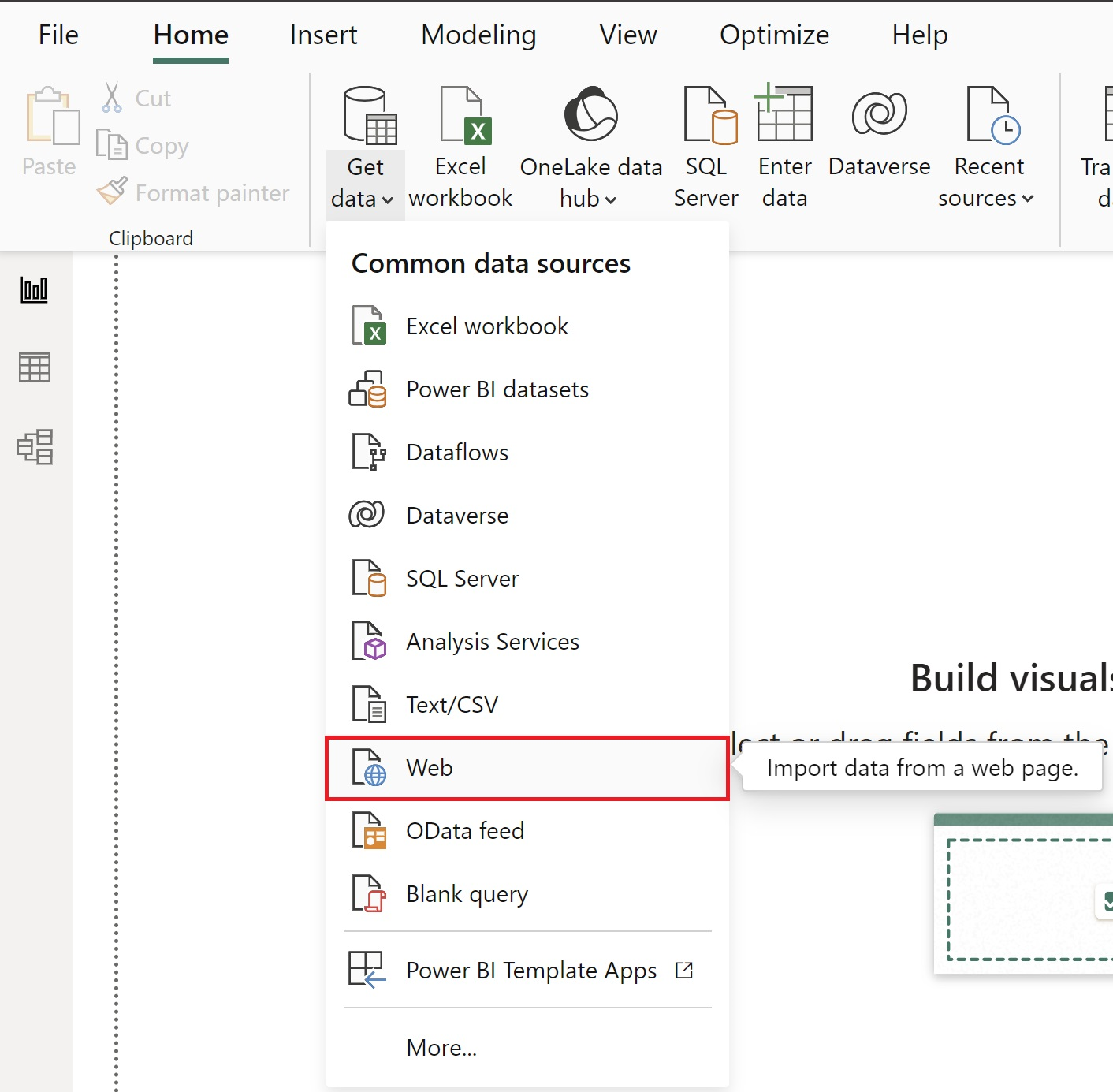
Task: Choose Text/CSV data source
Action: click(x=527, y=705)
